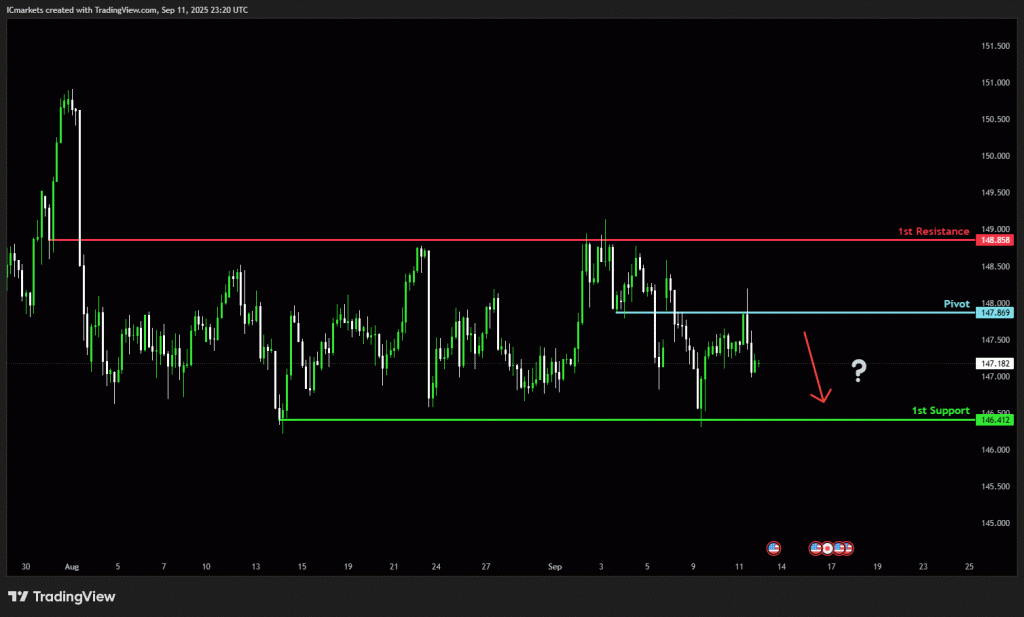The height and width of the screenshot is (617, 1024).
Task: Select the green horizontal support line
Action: tap(628, 420)
